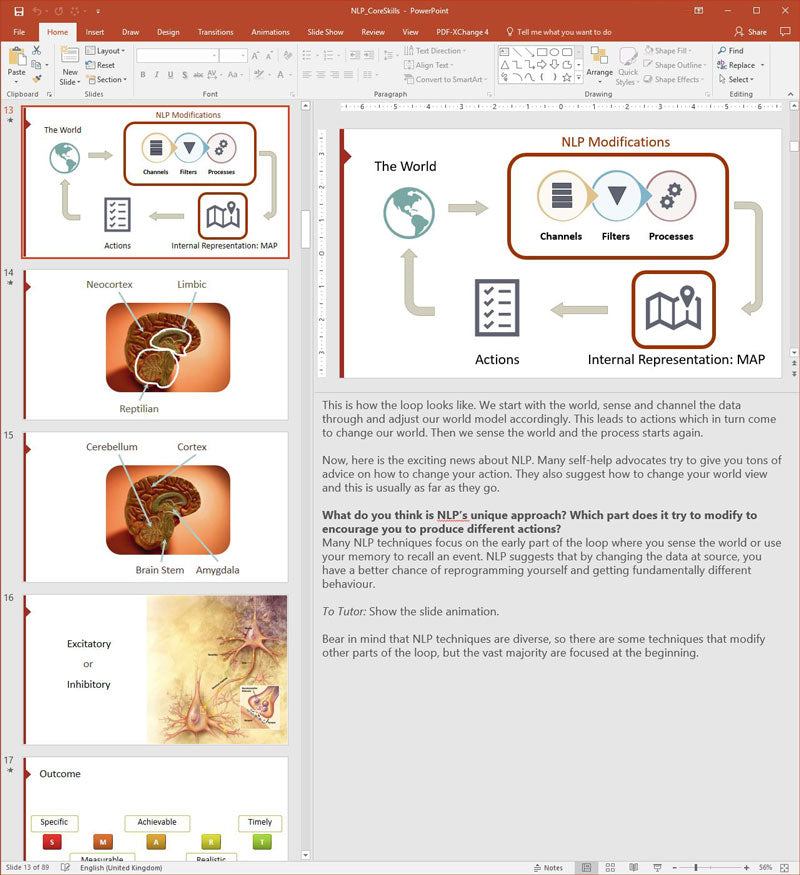The width and height of the screenshot is (800, 875).
Task: Click Increase Font Size icon
Action: click(255, 55)
